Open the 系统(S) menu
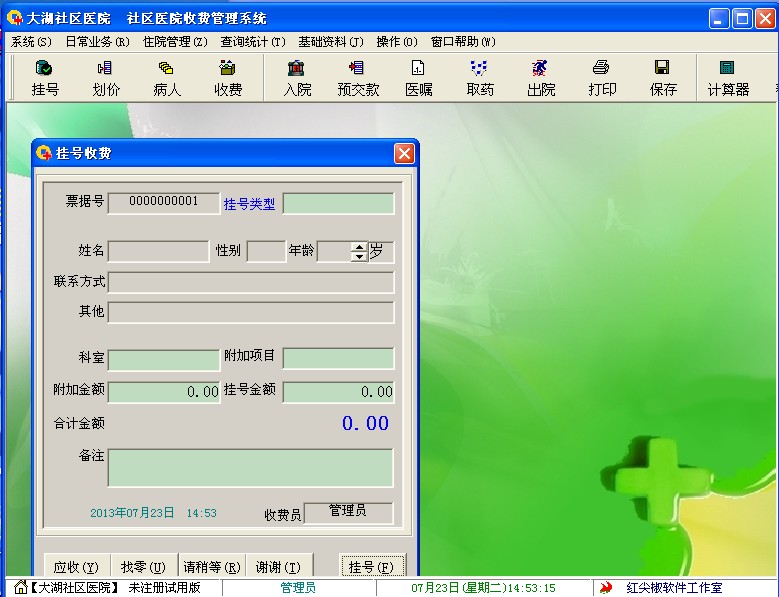 point(31,42)
